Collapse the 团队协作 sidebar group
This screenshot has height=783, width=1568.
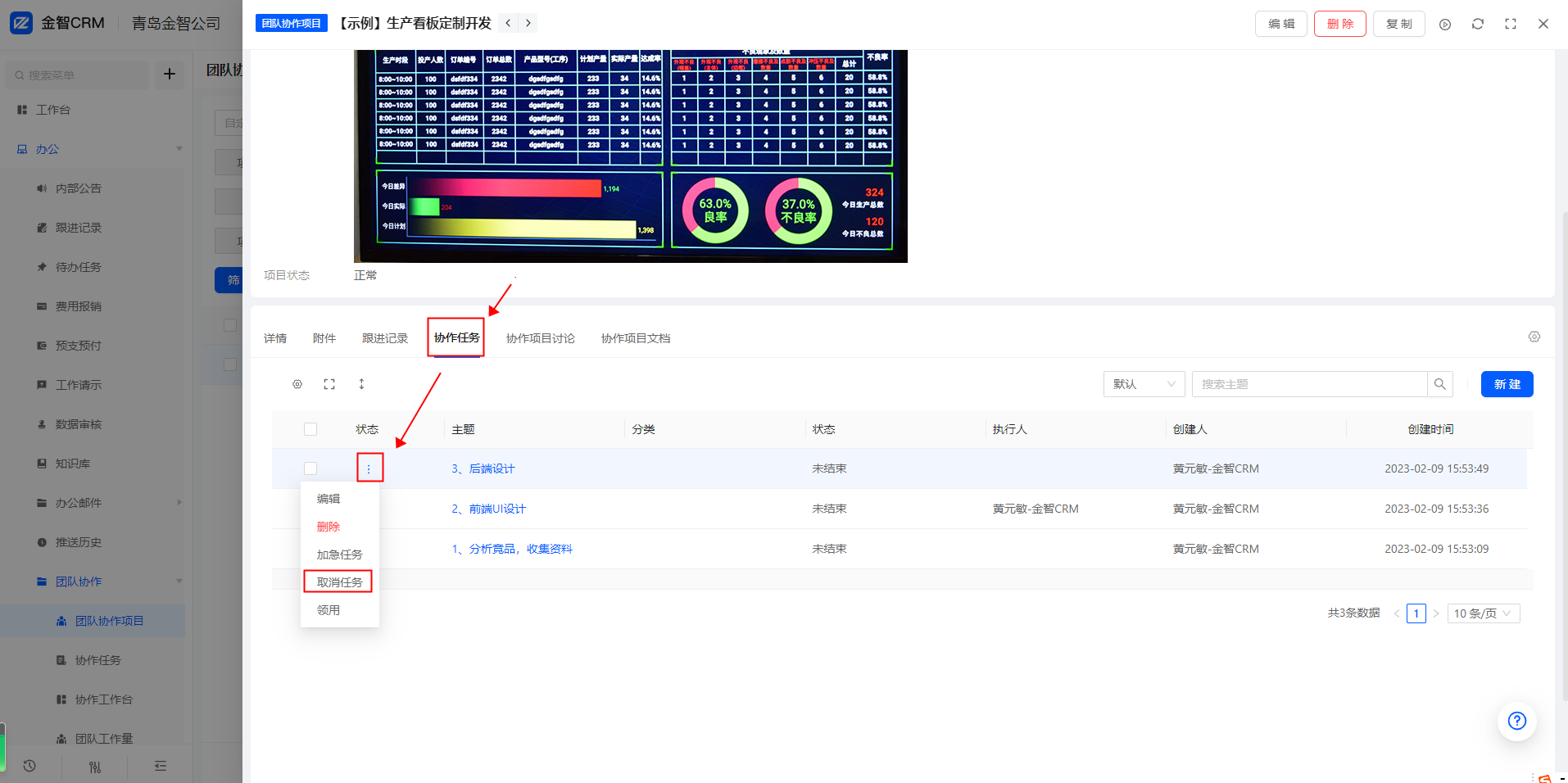[179, 582]
